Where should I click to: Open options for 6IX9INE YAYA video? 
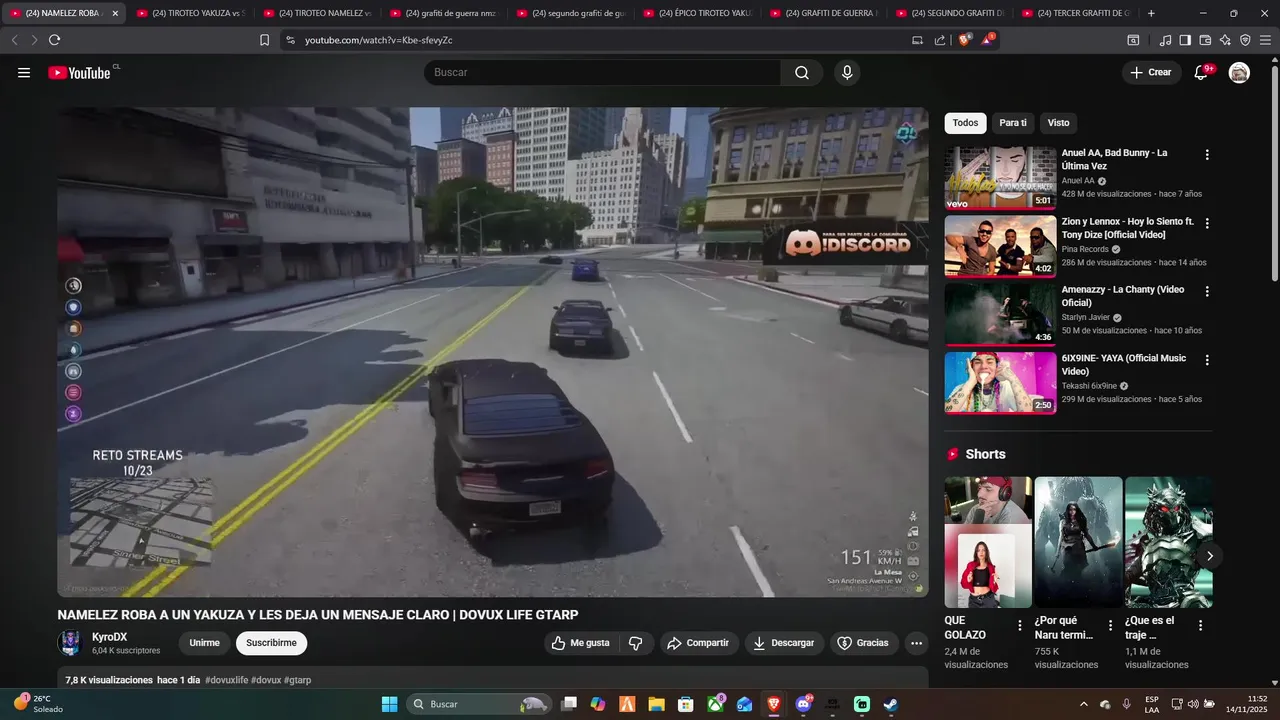pyautogui.click(x=1207, y=360)
